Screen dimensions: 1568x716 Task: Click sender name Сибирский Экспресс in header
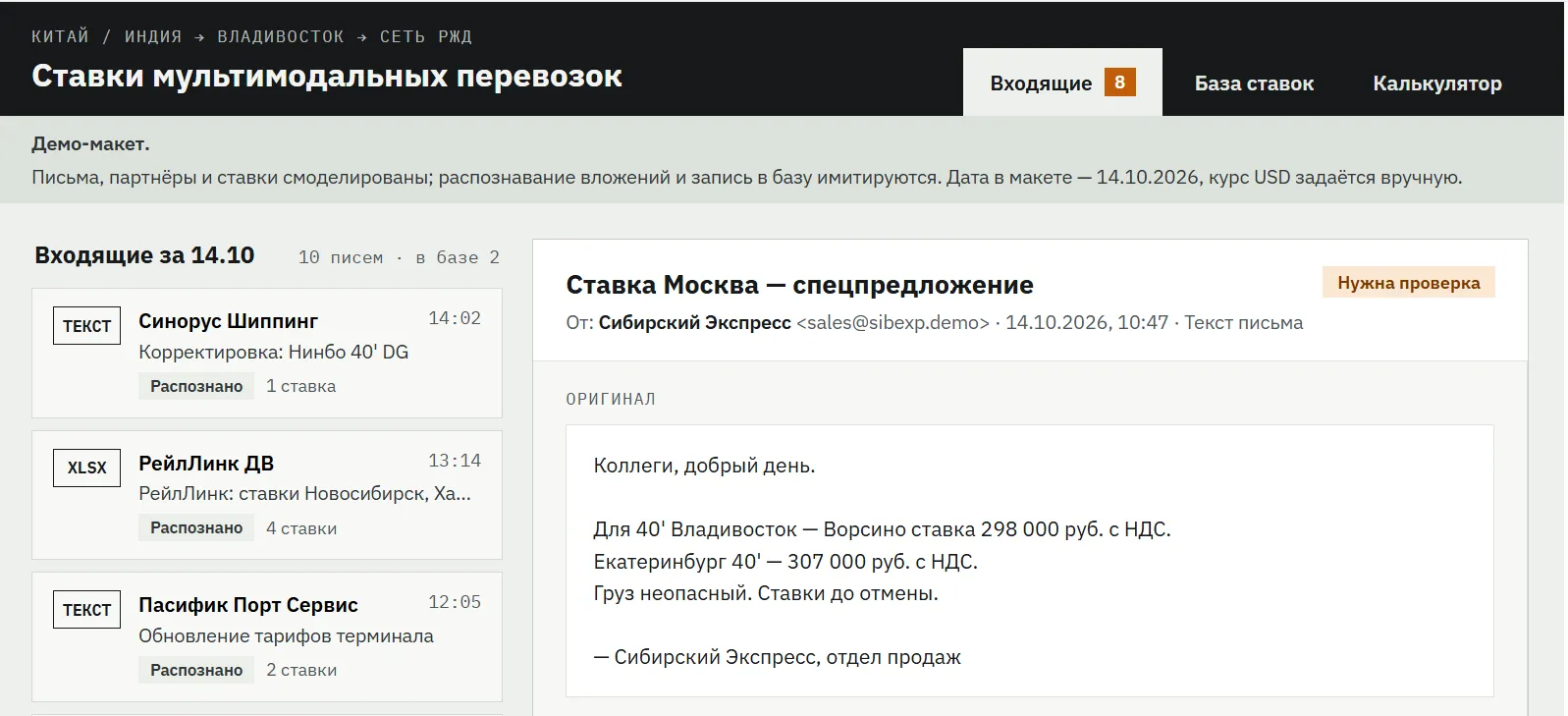(x=694, y=323)
